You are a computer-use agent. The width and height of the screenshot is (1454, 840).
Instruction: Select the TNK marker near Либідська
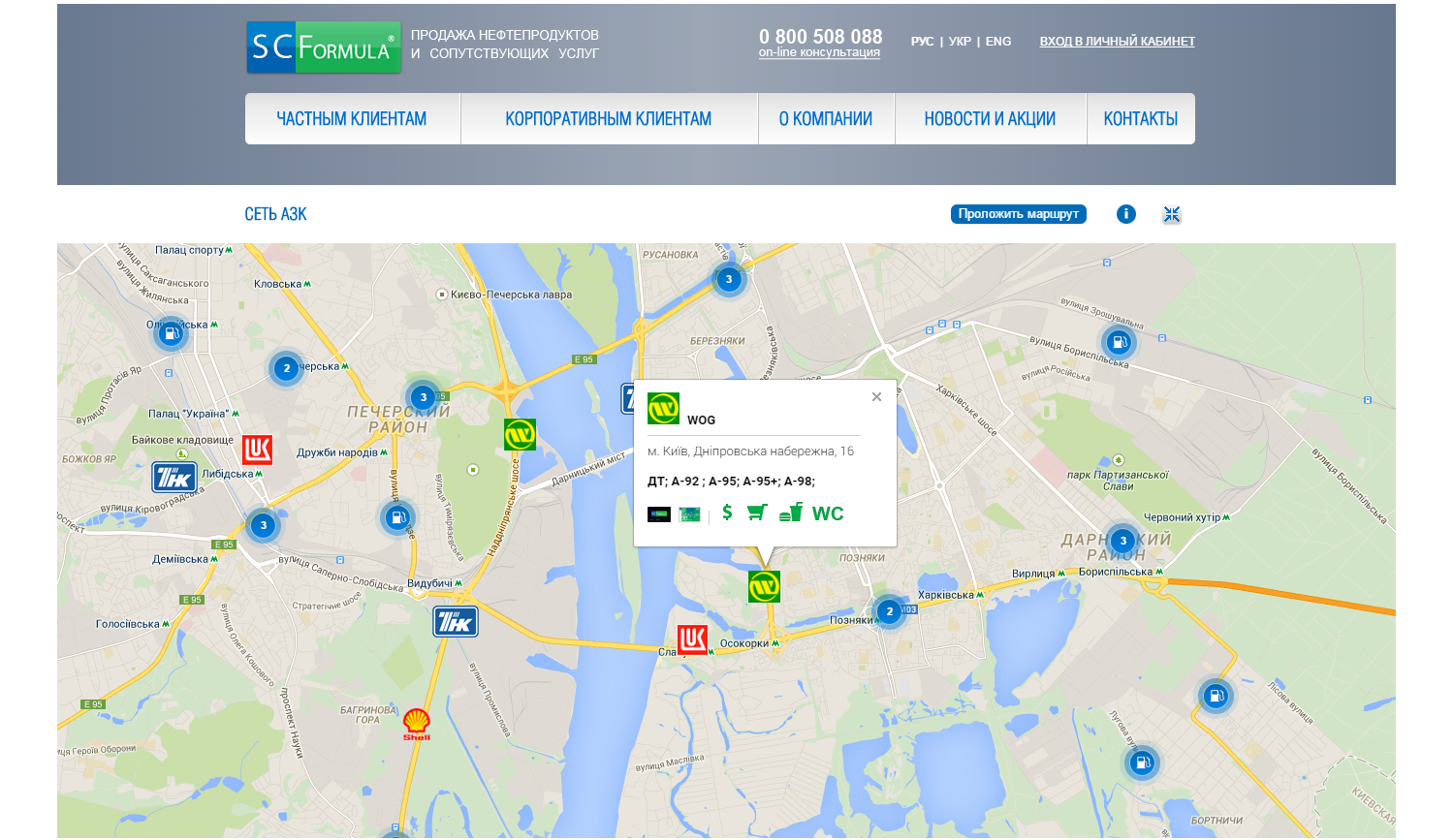click(174, 477)
